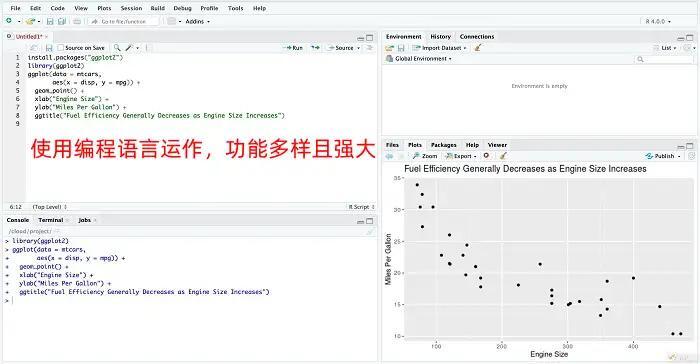Open the Tools menu
This screenshot has width=700, height=364.
235,8
